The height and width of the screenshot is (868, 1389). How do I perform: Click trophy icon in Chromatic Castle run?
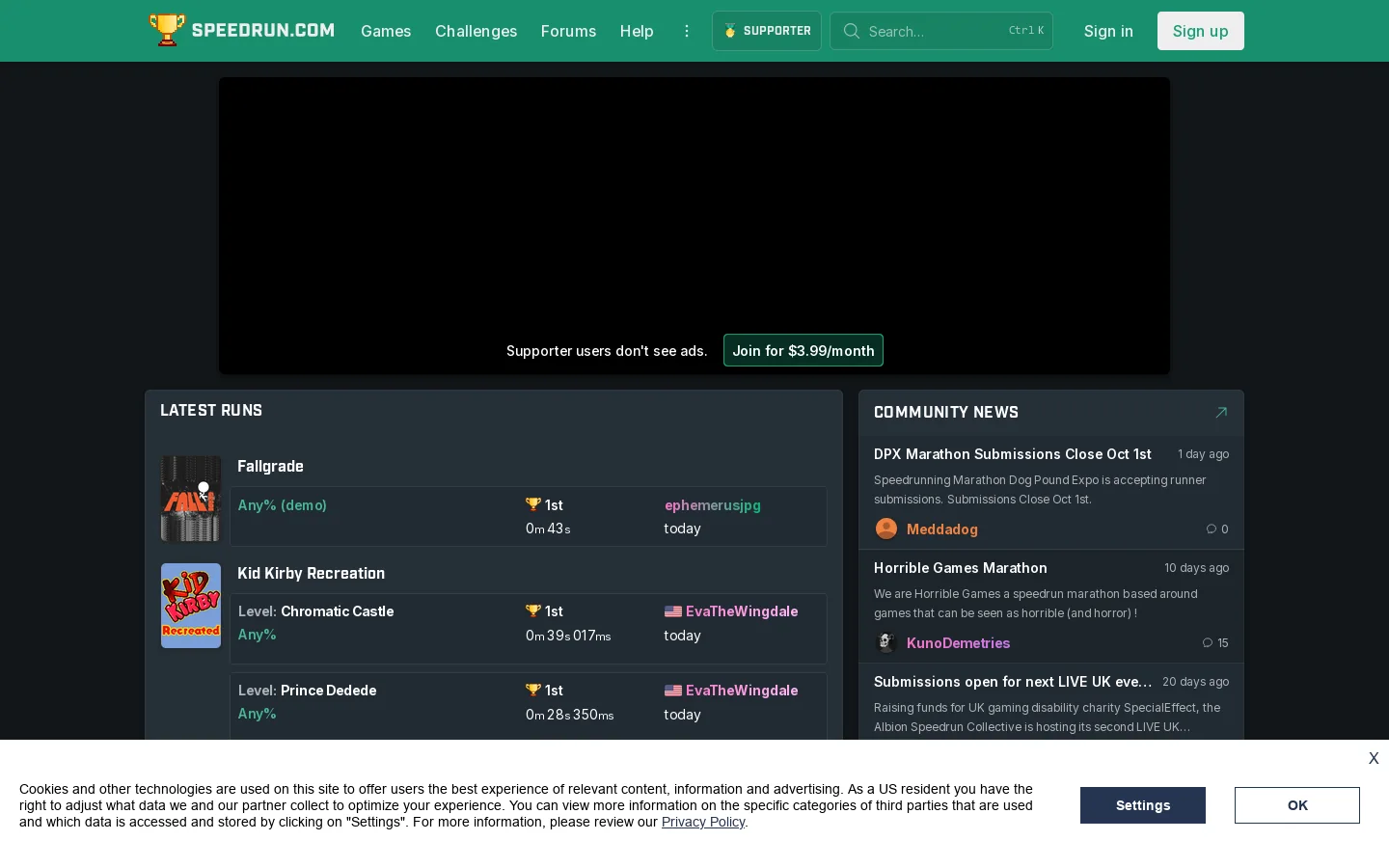point(533,610)
